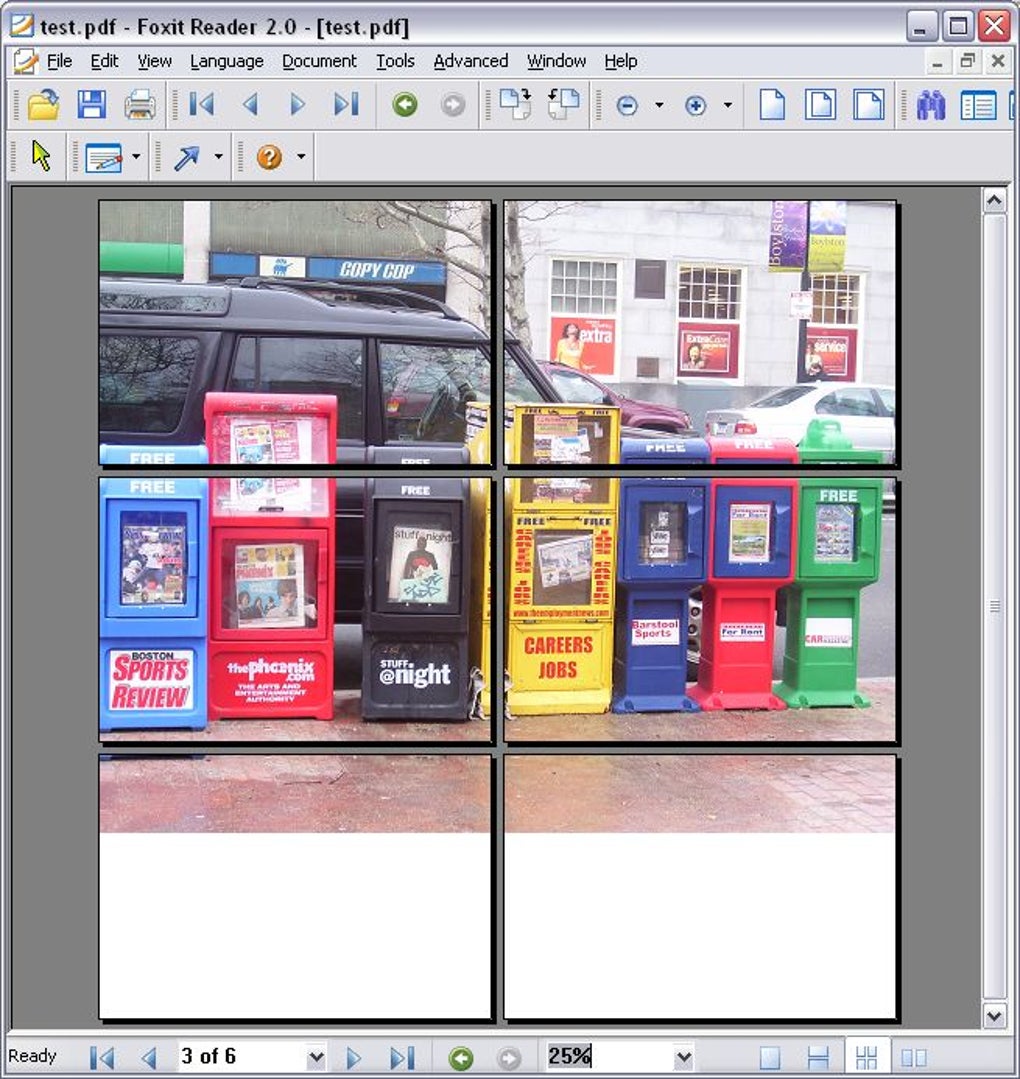This screenshot has height=1079, width=1020.
Task: Open the File menu
Action: (x=59, y=61)
